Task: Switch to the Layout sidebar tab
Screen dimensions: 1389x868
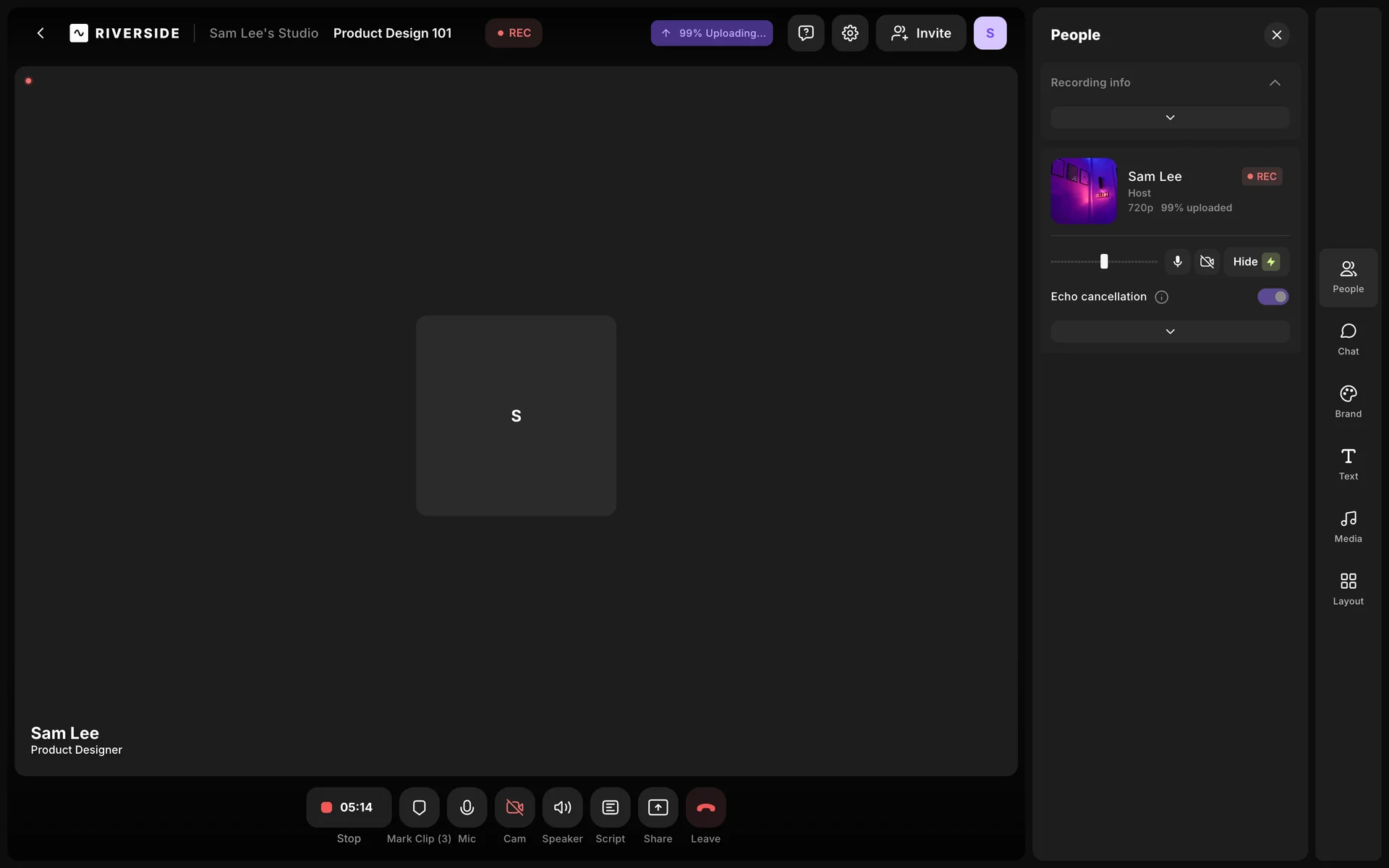Action: point(1348,589)
